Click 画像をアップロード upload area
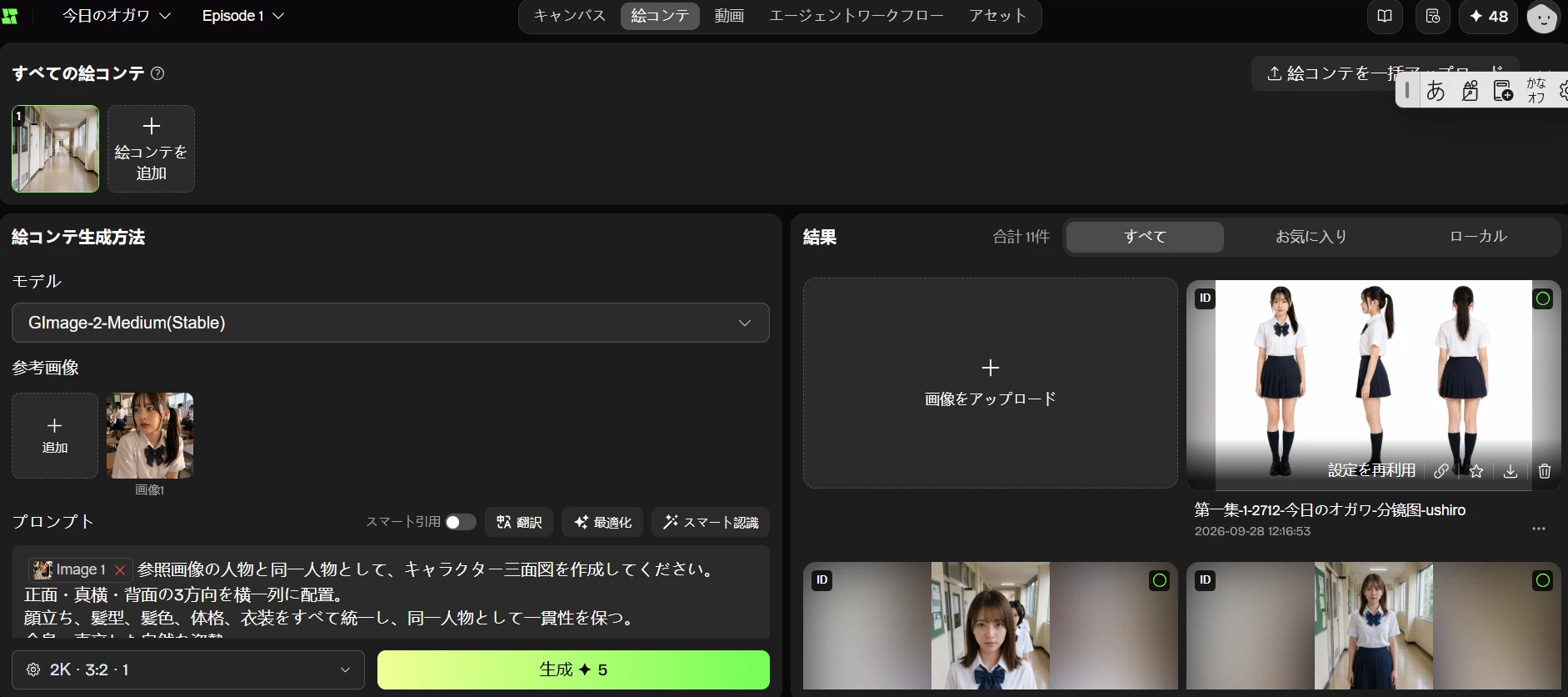This screenshot has width=1568, height=697. [x=990, y=384]
